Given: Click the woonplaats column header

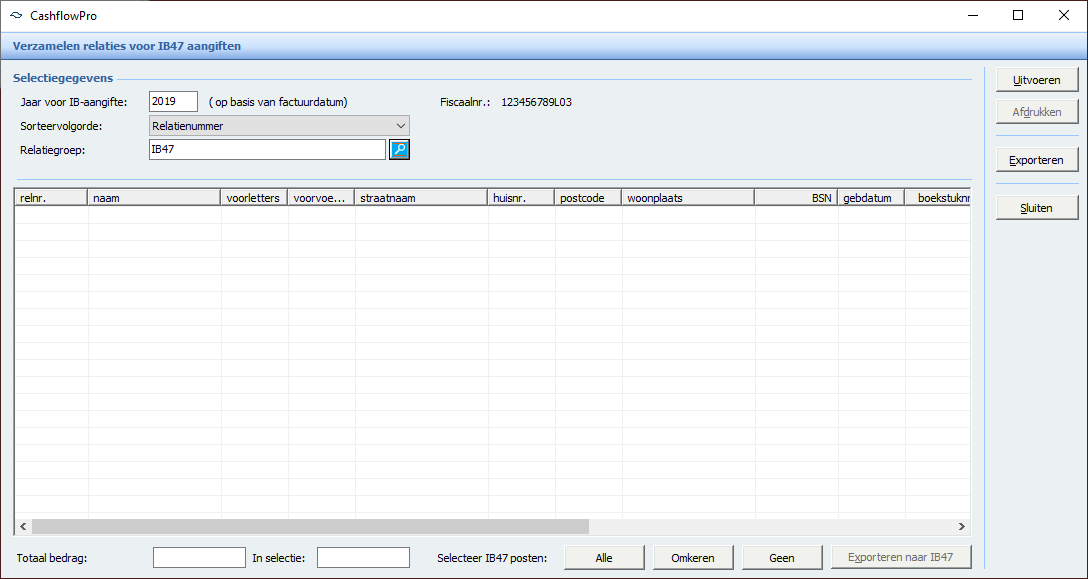Looking at the screenshot, I should [x=687, y=198].
